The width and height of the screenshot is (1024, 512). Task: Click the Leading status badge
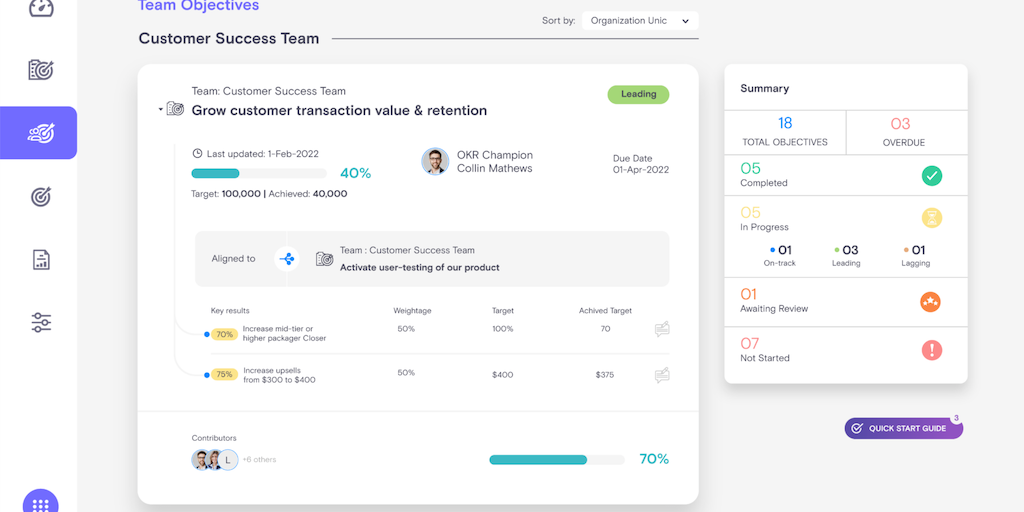click(638, 94)
